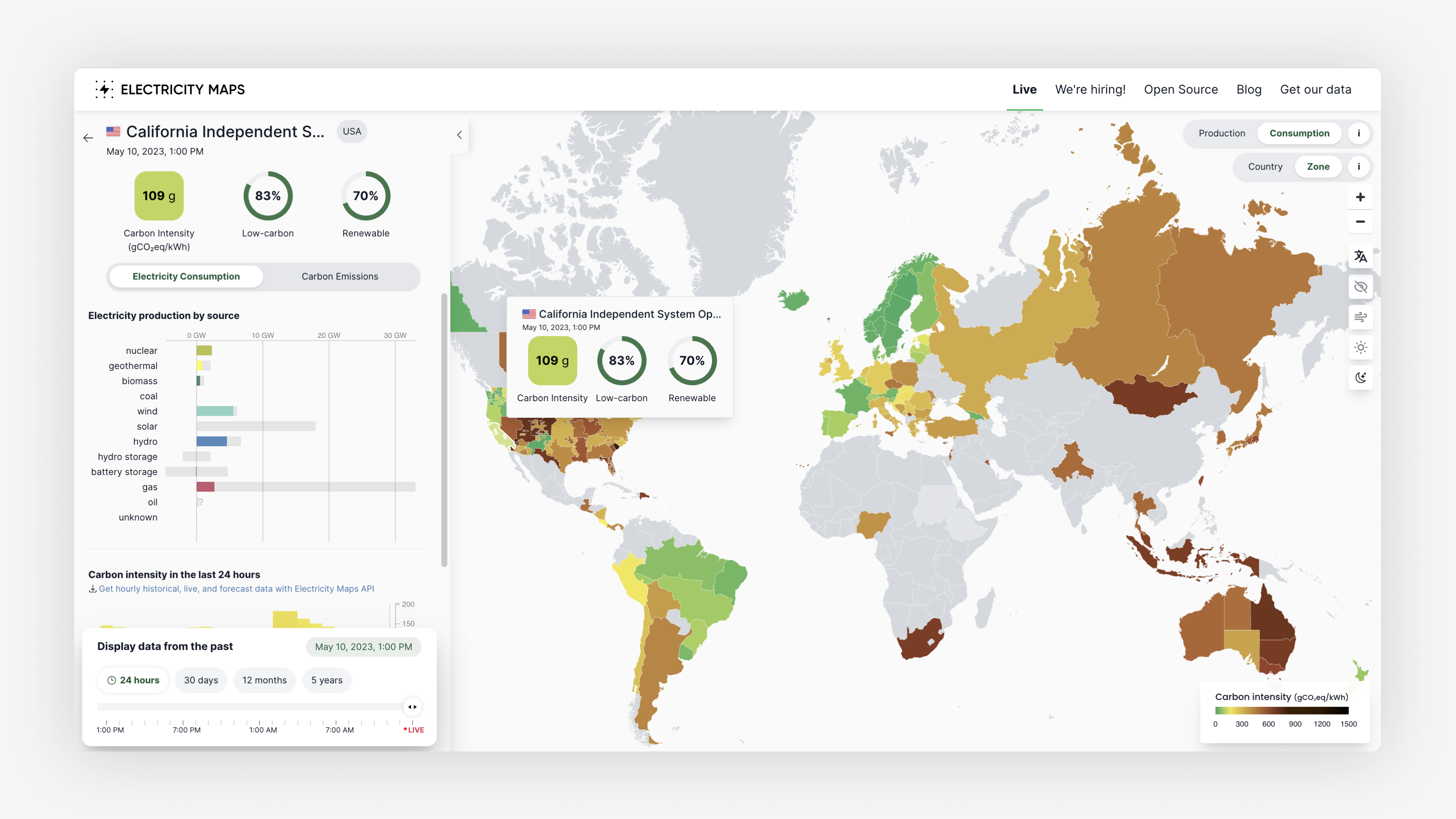Click Australia on the map
1456x819 pixels.
click(x=1238, y=630)
